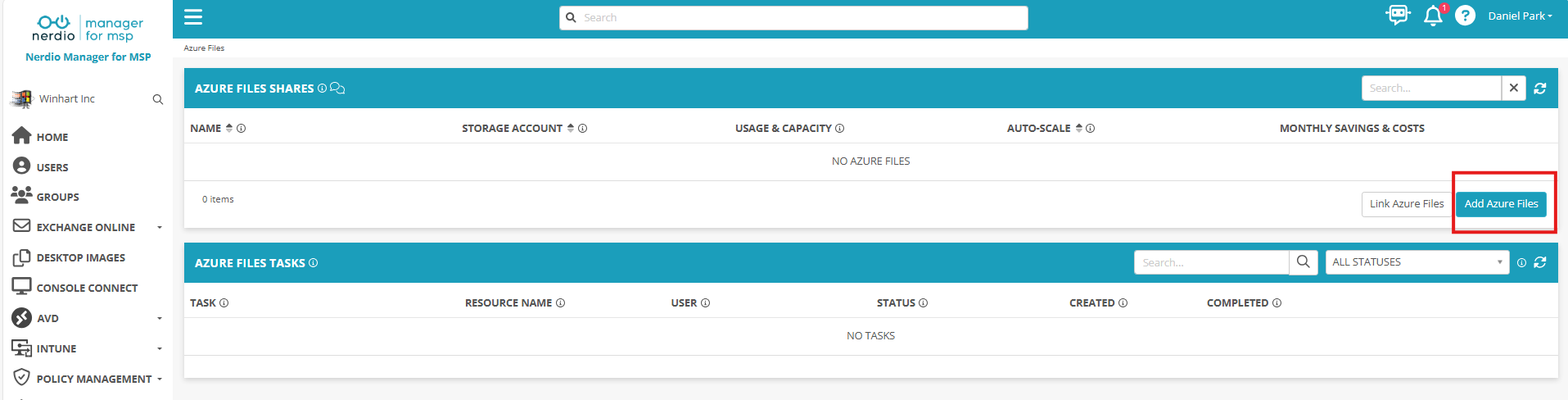This screenshot has width=1568, height=400.
Task: Open the Desktop Images sidebar item
Action: pyautogui.click(x=80, y=257)
